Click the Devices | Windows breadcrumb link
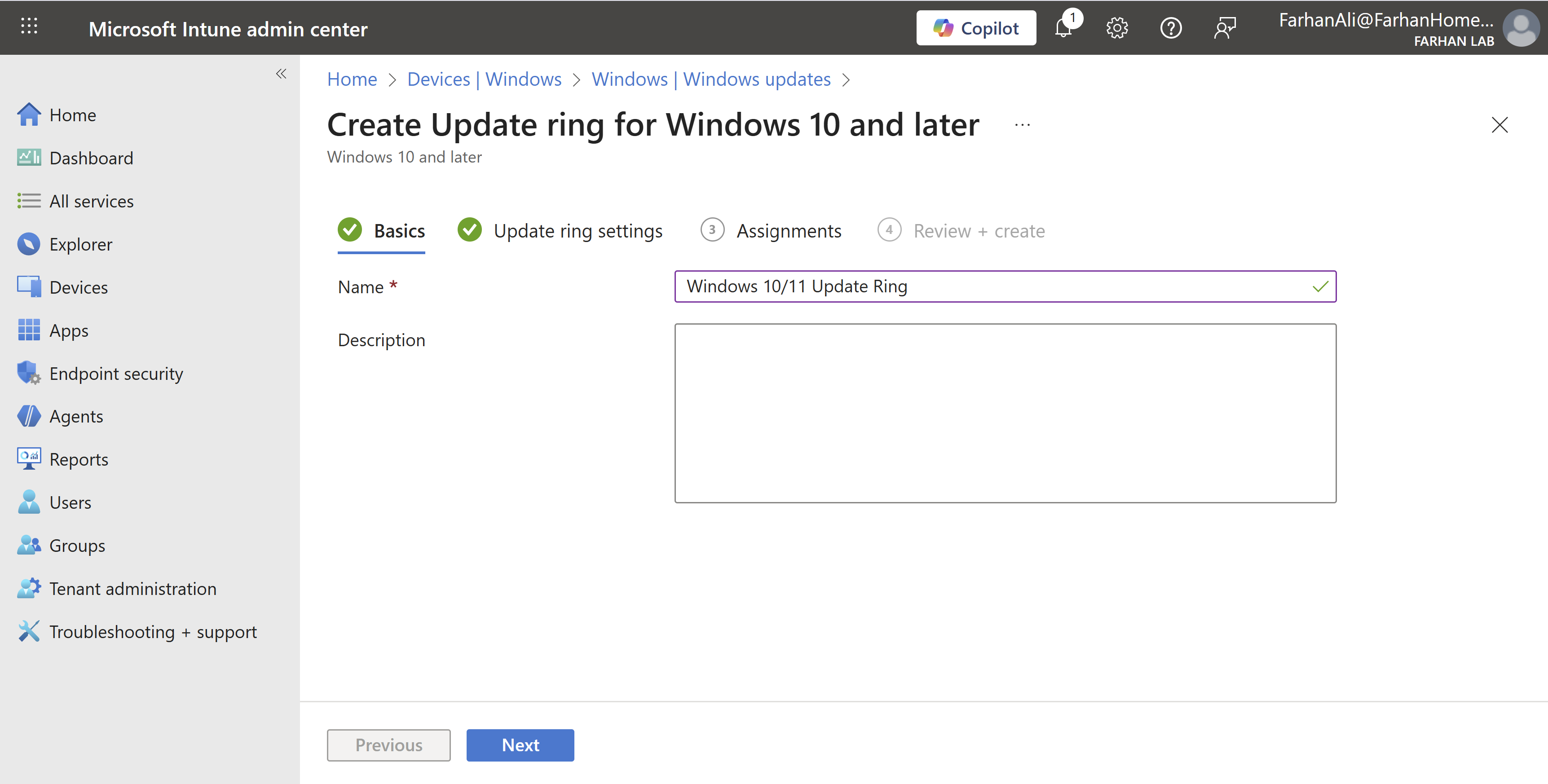This screenshot has width=1548, height=784. pyautogui.click(x=484, y=79)
